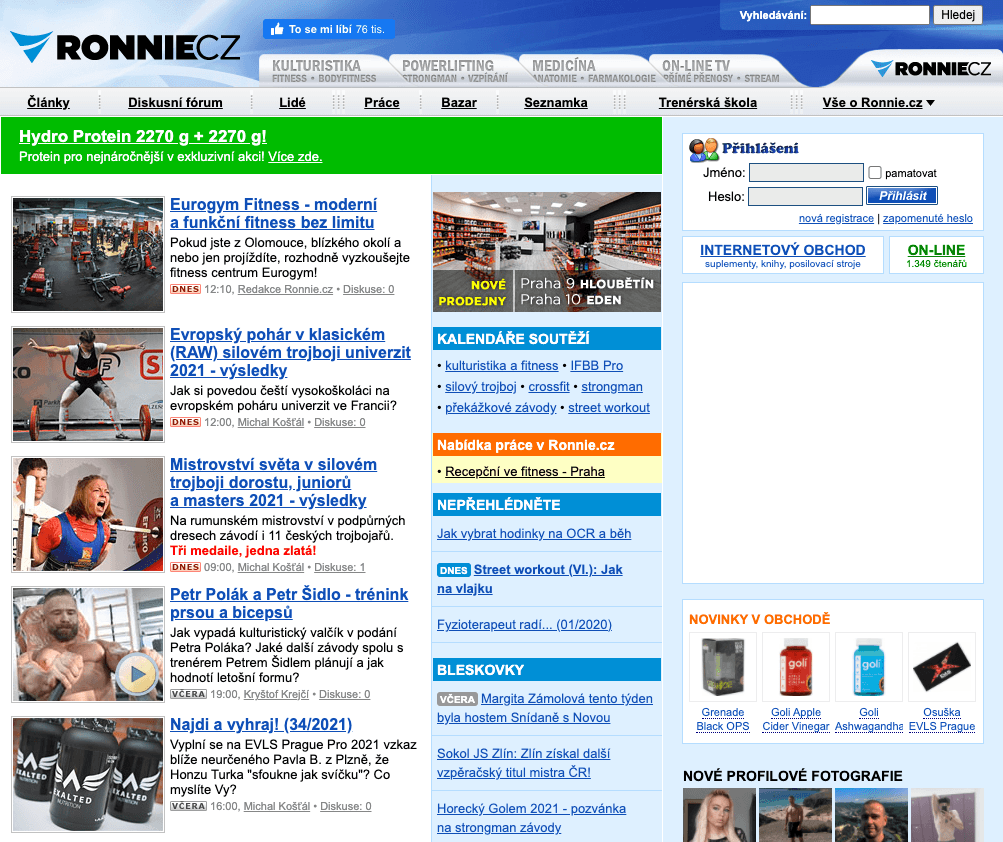Focus the Vyhledávání search field
1003x842 pixels.
(869, 15)
